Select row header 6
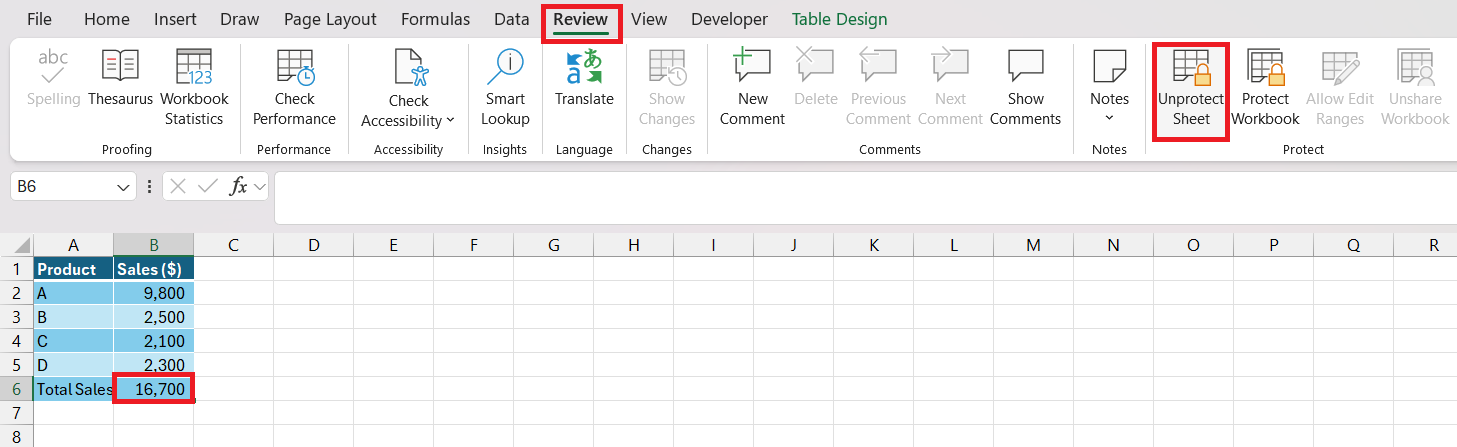The height and width of the screenshot is (447, 1457). (x=16, y=389)
